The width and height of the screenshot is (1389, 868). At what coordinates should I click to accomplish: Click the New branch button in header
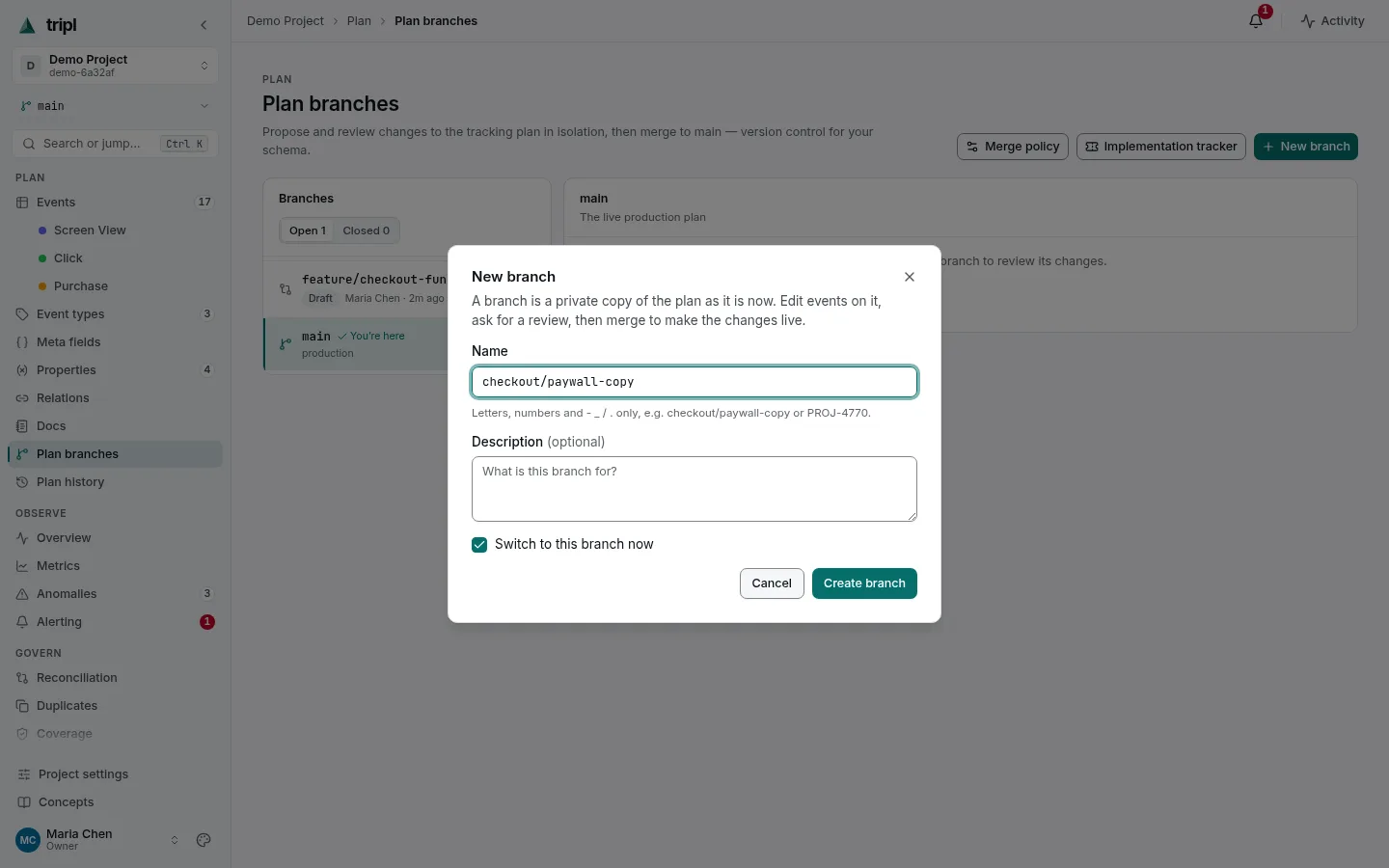pyautogui.click(x=1306, y=147)
